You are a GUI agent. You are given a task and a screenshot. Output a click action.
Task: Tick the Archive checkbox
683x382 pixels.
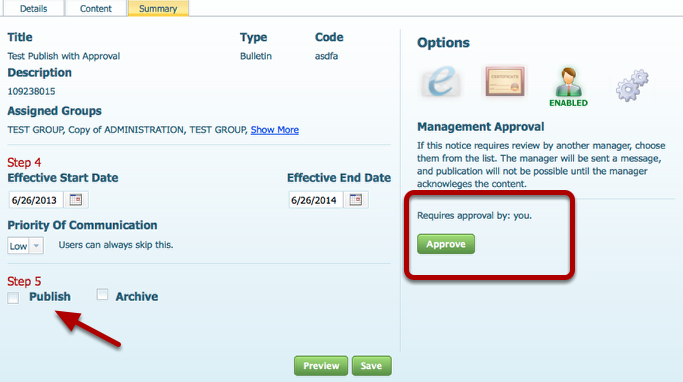point(102,294)
